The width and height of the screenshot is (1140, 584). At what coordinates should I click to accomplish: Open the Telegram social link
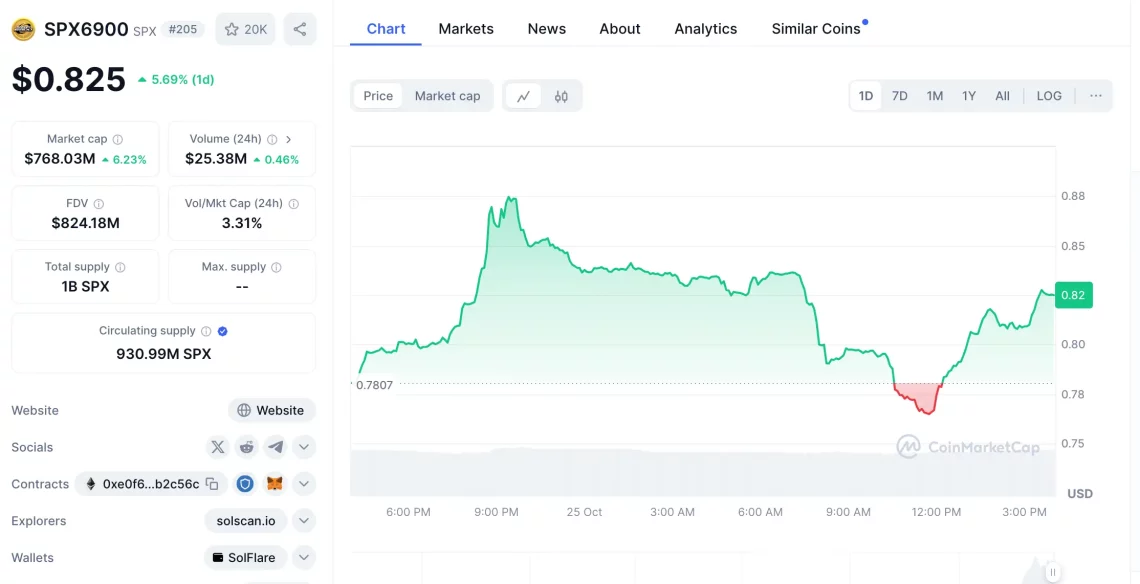[275, 447]
